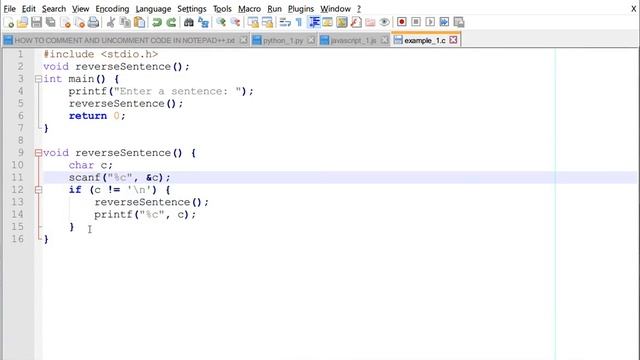The width and height of the screenshot is (640, 360).
Task: Click the Close All documents icon
Action: 79,22
